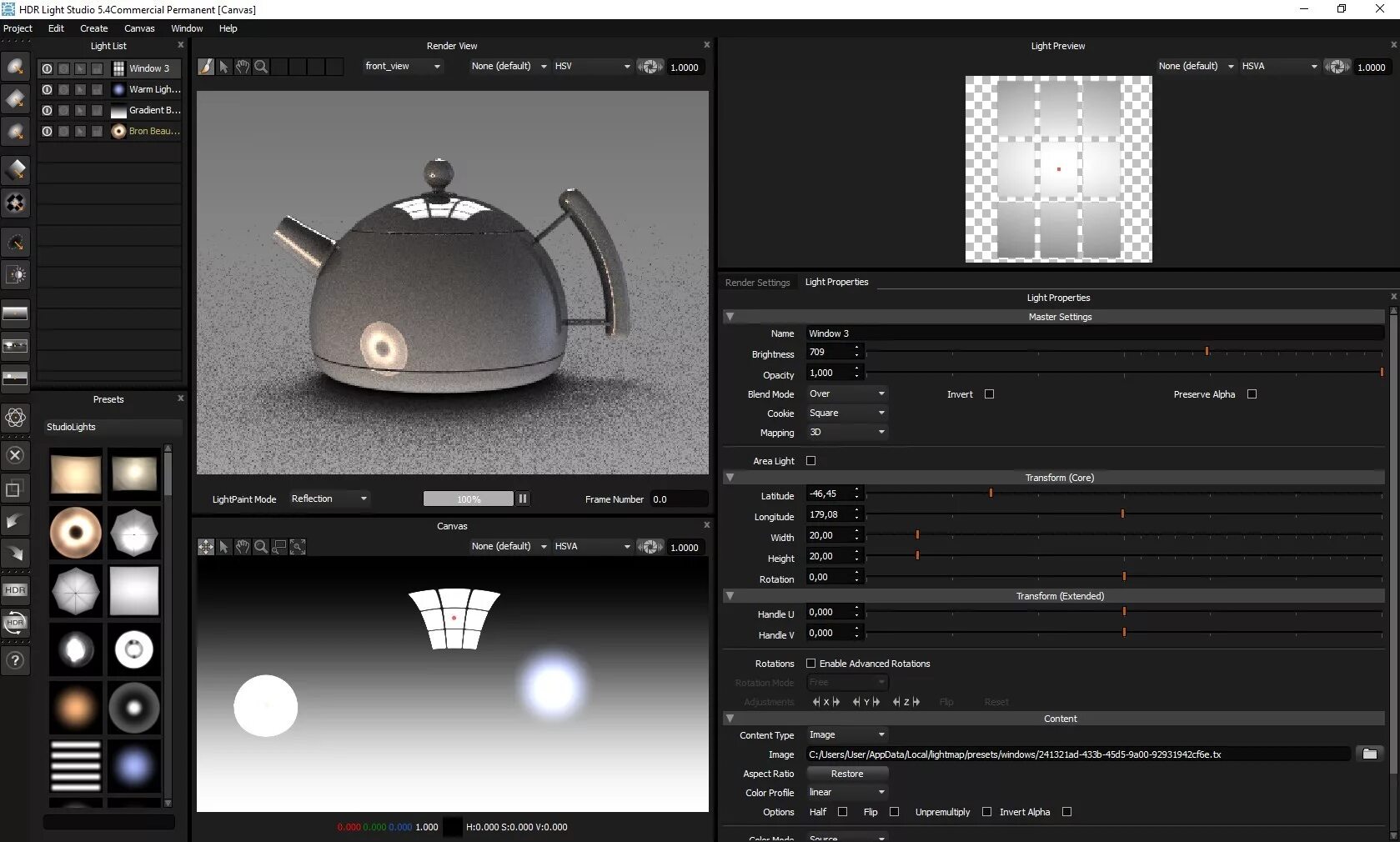The width and height of the screenshot is (1400, 842).
Task: Check Enable Advanced Rotations
Action: [x=810, y=664]
